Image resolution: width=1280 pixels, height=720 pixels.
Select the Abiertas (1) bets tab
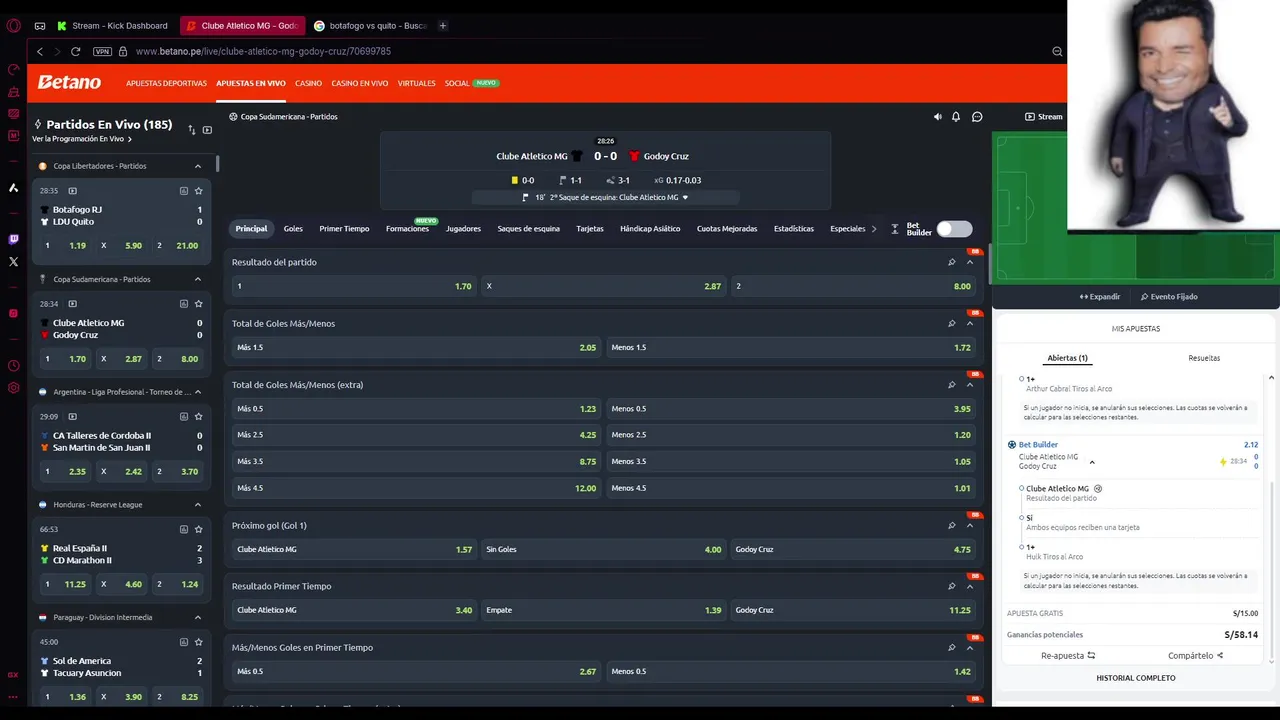1067,358
